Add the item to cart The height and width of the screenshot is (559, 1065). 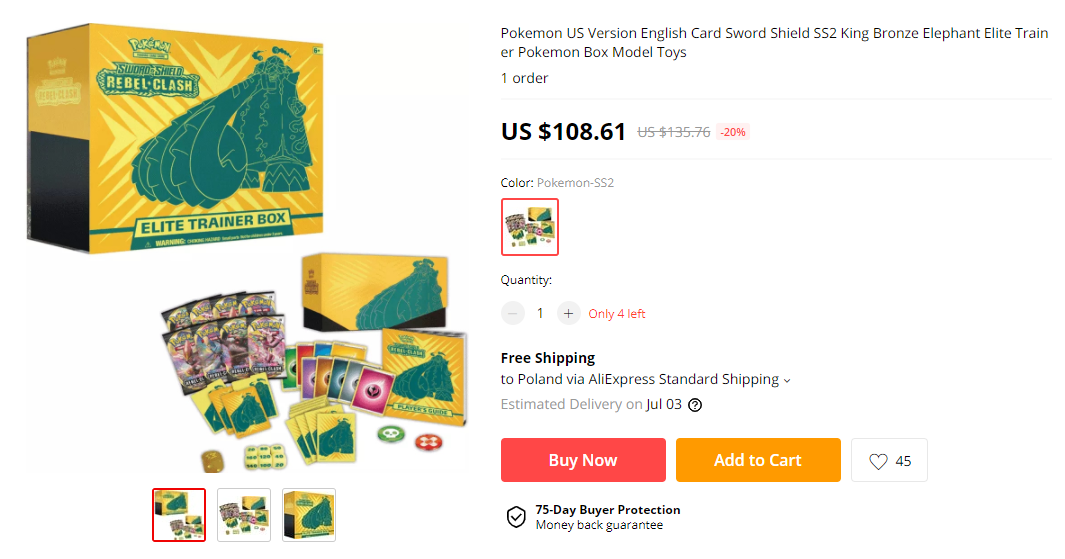[758, 460]
